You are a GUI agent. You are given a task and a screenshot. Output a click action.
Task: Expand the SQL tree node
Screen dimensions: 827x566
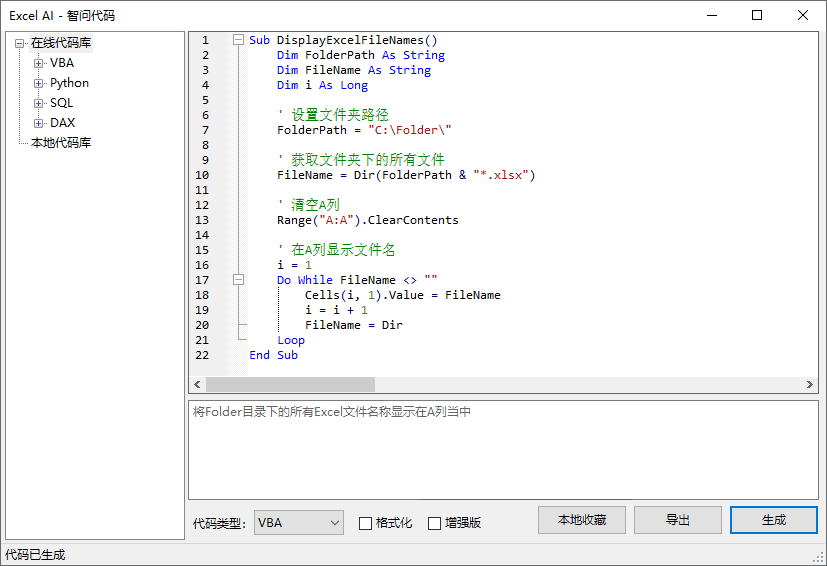pyautogui.click(x=39, y=103)
